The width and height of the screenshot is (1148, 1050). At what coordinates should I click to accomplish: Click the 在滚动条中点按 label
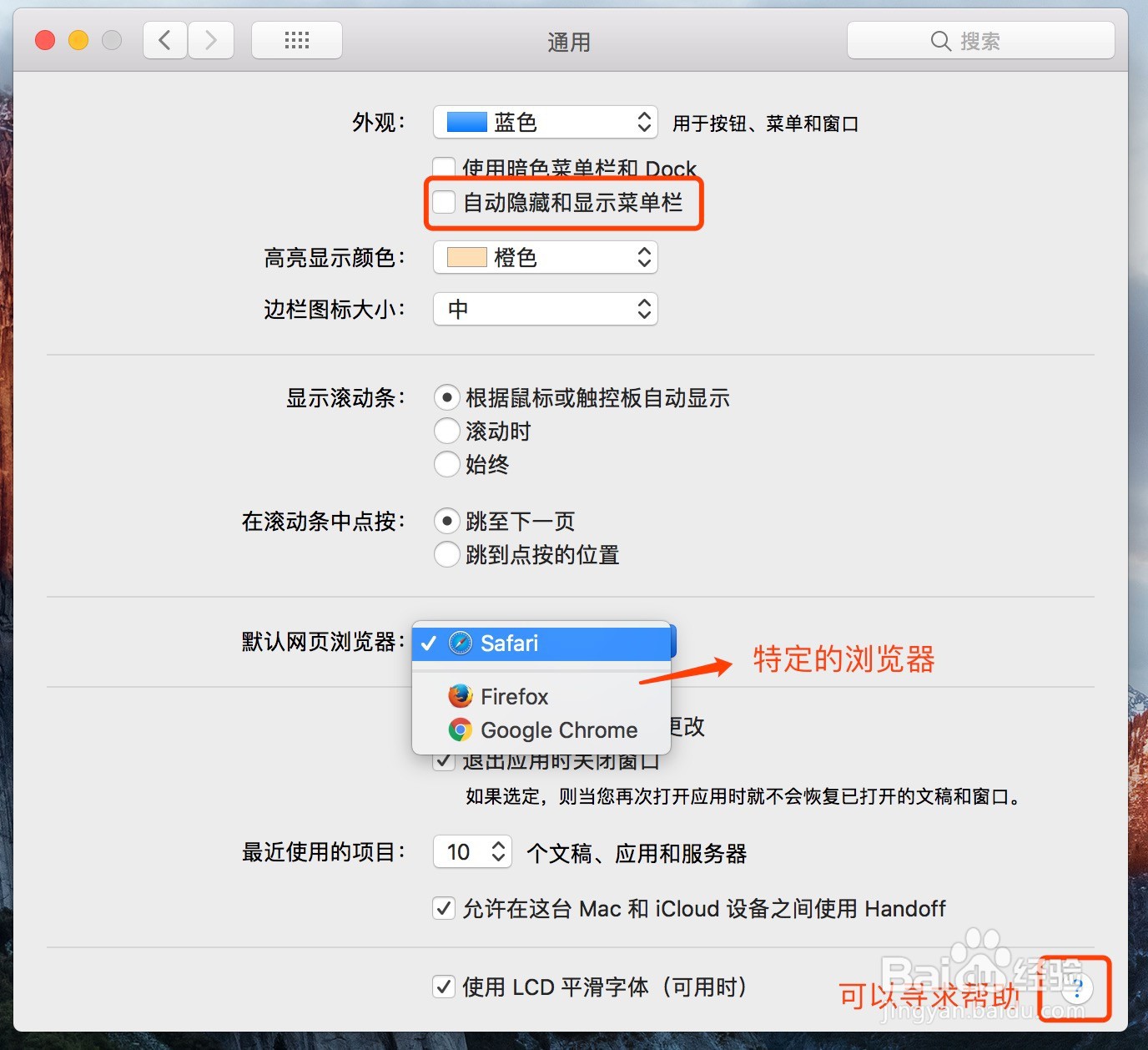pos(324,522)
